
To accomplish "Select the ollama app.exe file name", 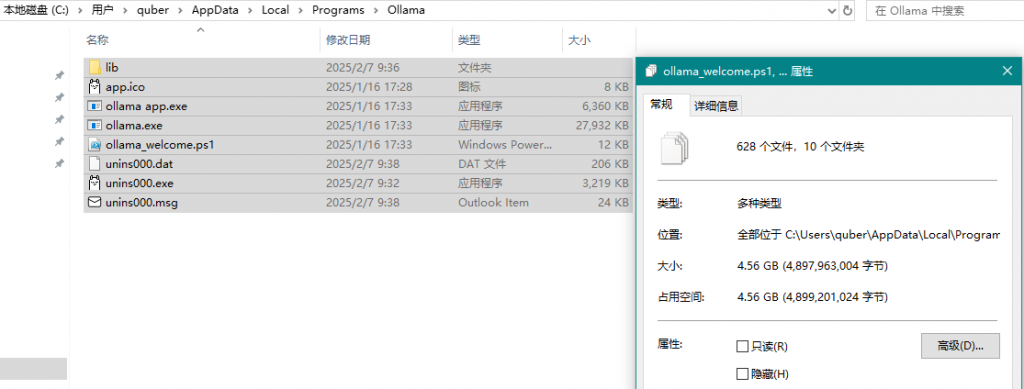I will pos(146,106).
